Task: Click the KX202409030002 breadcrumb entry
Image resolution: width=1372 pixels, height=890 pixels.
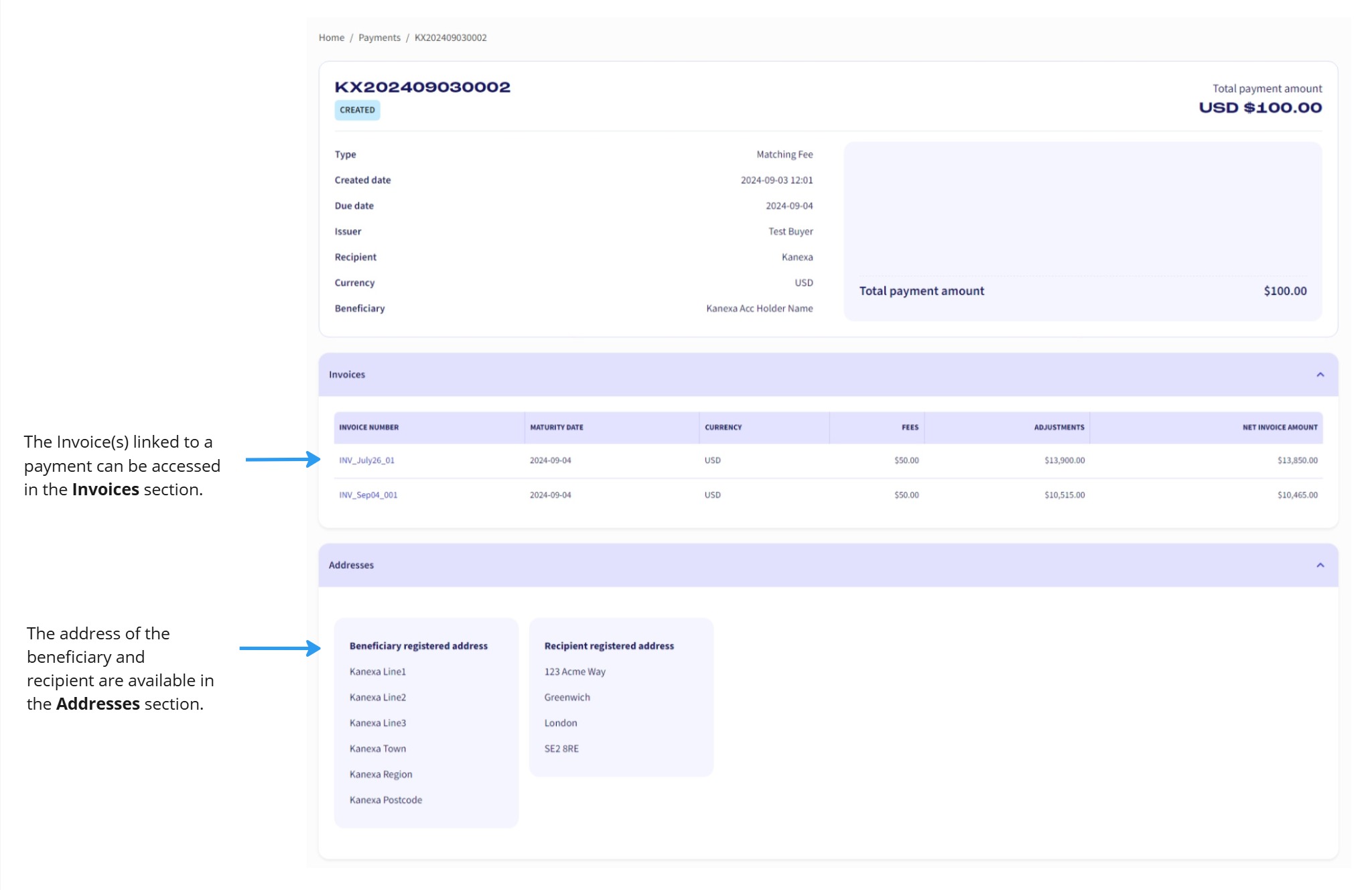Action: point(450,38)
